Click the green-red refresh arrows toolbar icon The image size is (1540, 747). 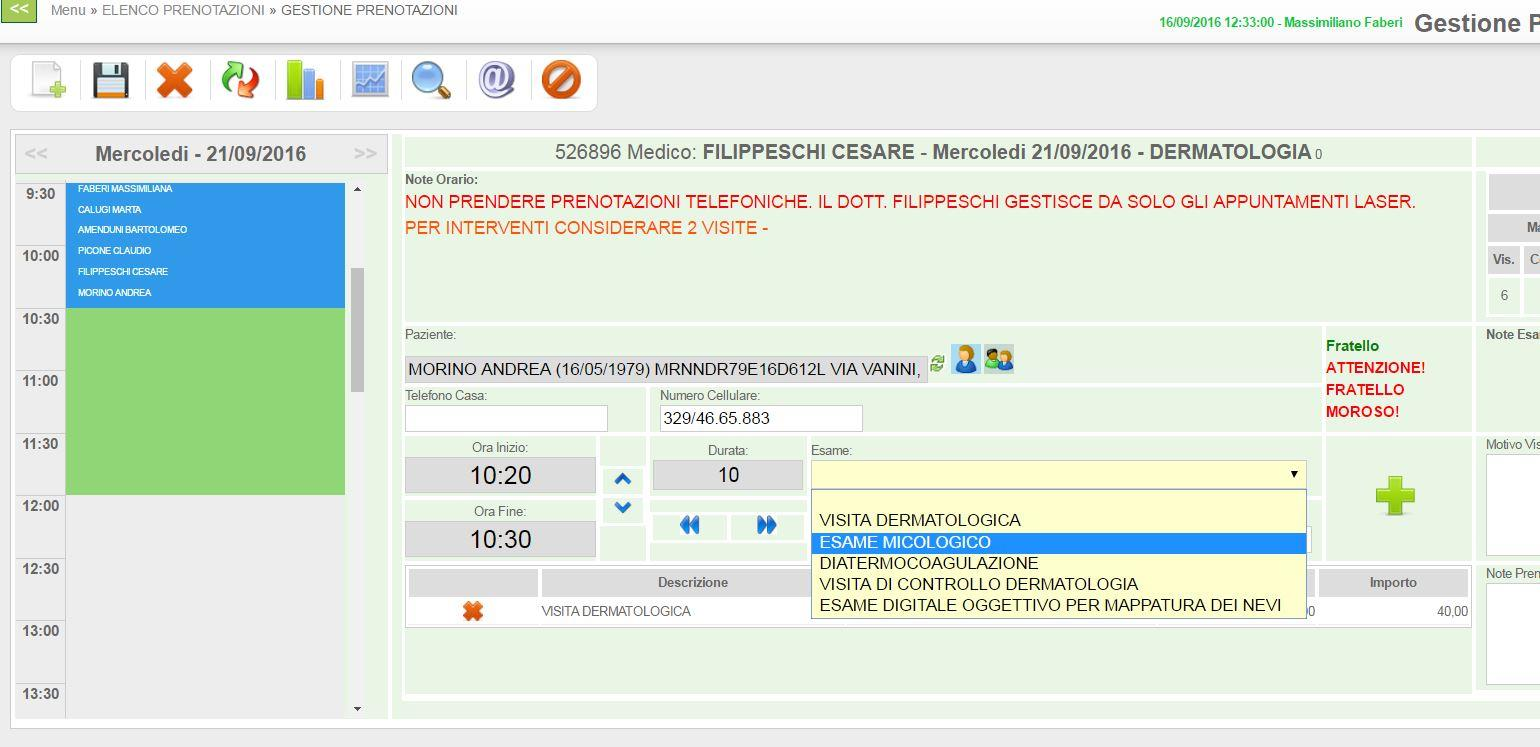click(x=240, y=80)
